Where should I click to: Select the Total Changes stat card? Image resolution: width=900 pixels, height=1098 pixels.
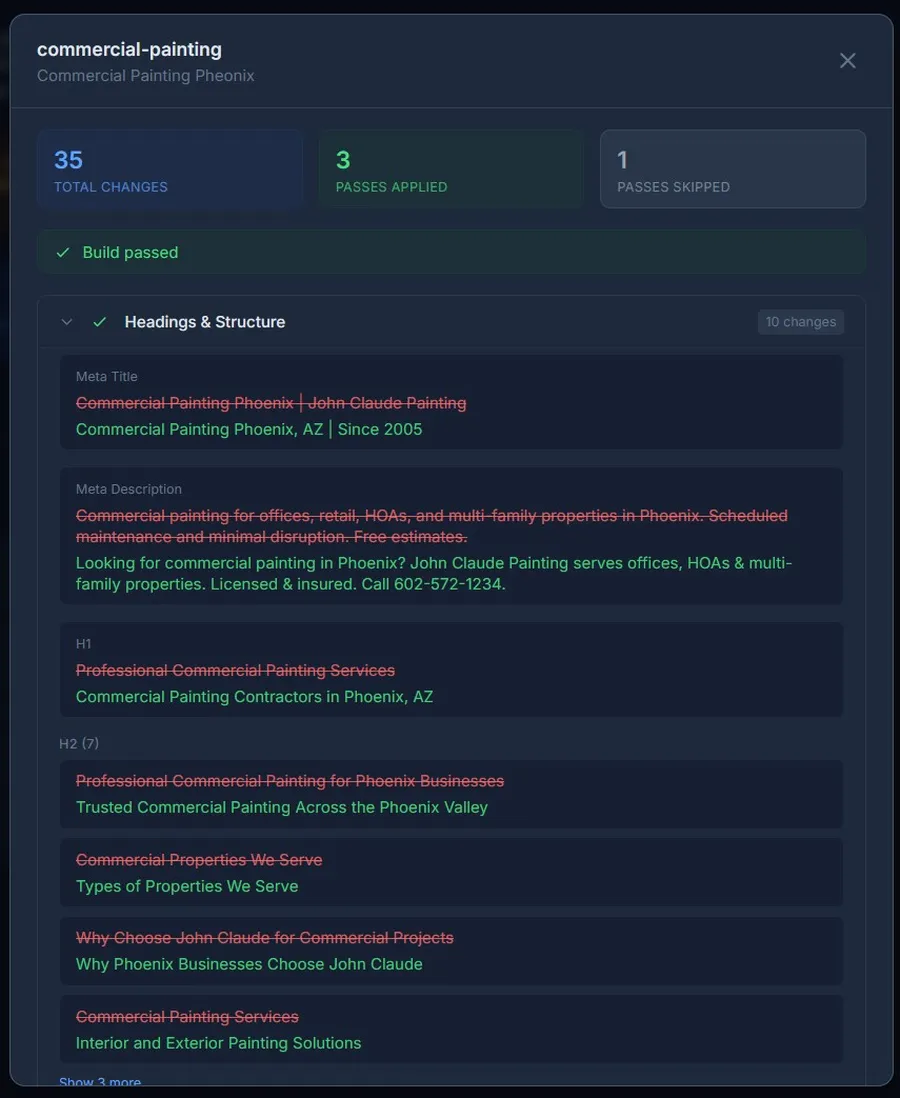[170, 169]
